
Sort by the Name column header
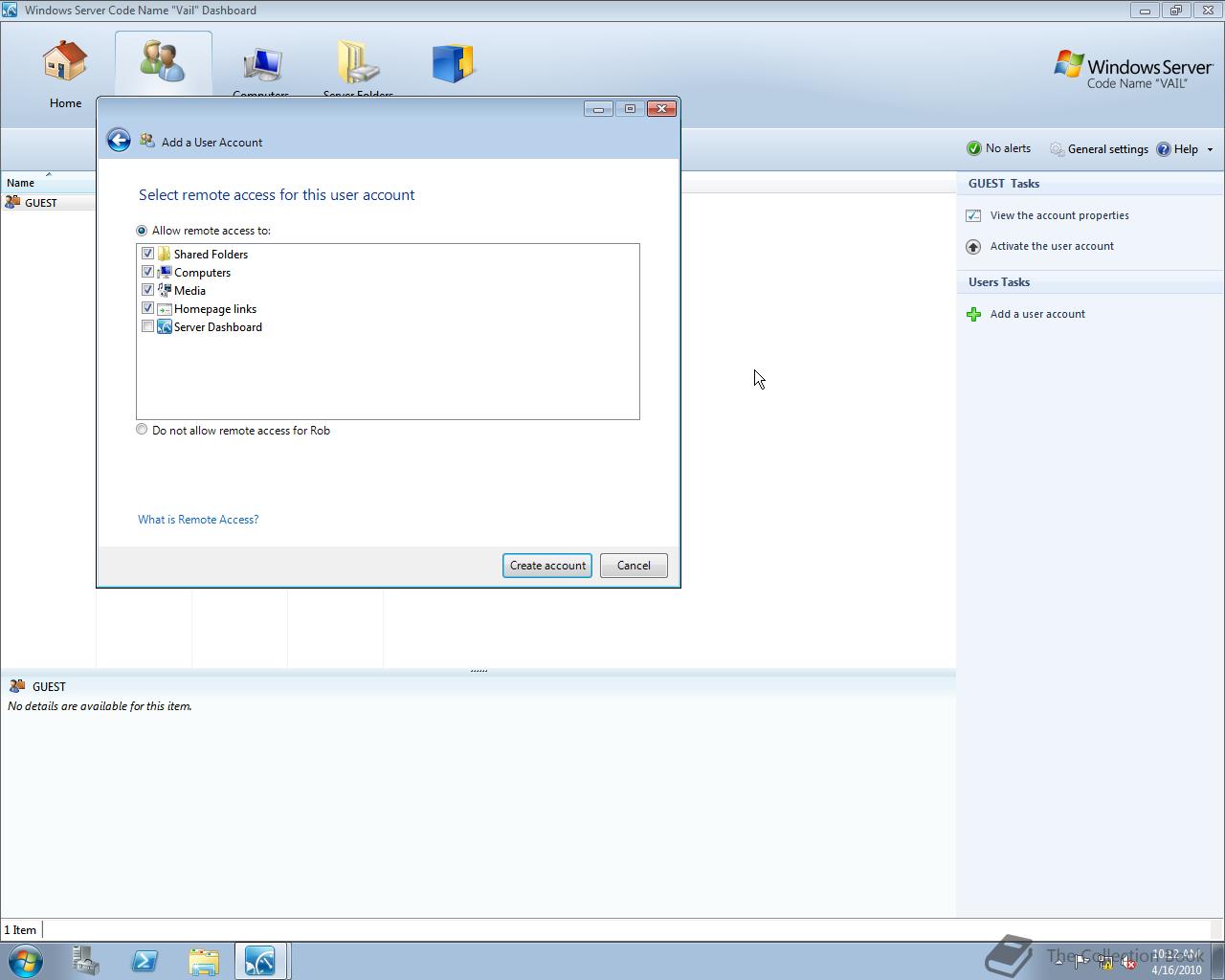[x=48, y=182]
